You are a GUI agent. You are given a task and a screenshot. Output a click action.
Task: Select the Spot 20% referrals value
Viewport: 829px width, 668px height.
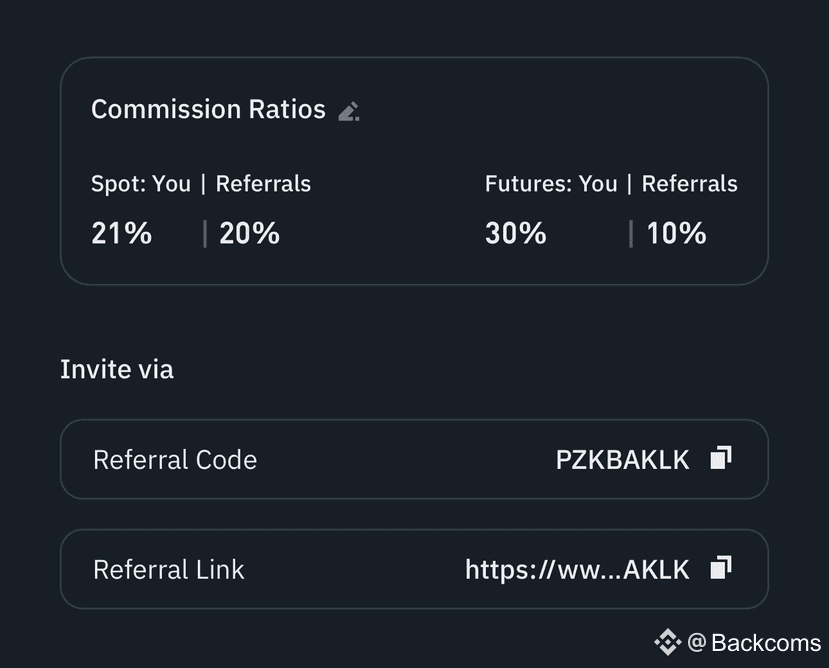tap(249, 233)
